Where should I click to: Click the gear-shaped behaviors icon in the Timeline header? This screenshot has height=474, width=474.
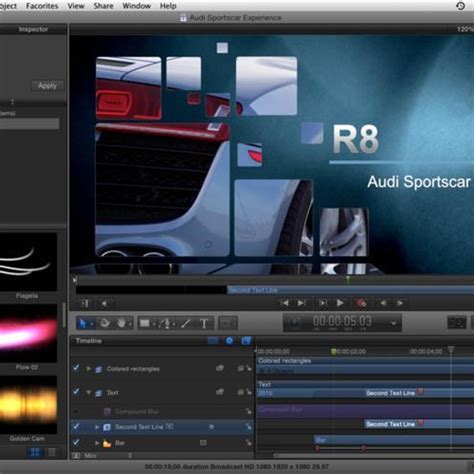coord(229,340)
